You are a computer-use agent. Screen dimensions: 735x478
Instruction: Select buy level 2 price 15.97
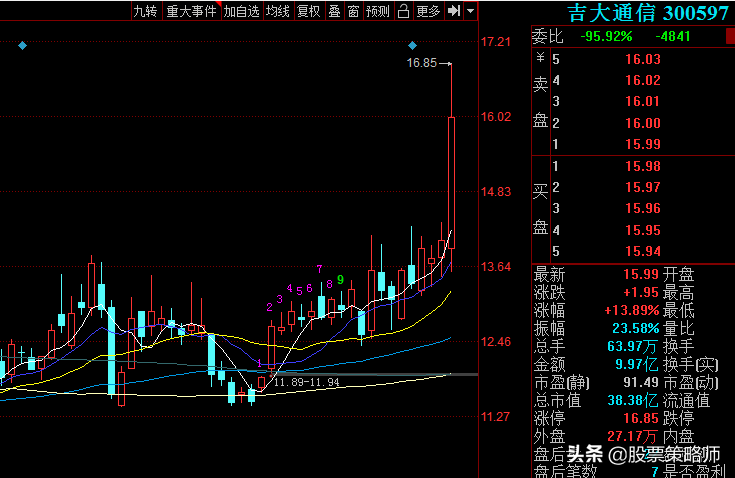tap(643, 187)
